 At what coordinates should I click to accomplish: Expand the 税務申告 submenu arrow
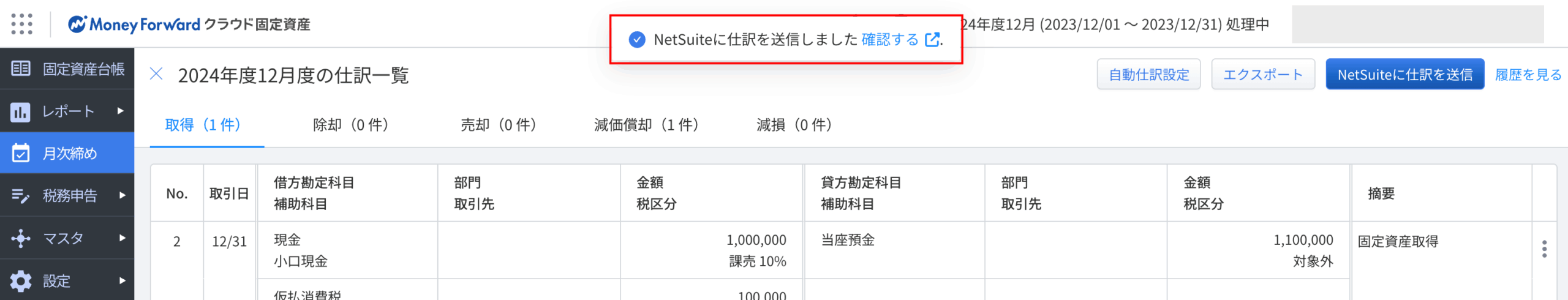pos(122,195)
